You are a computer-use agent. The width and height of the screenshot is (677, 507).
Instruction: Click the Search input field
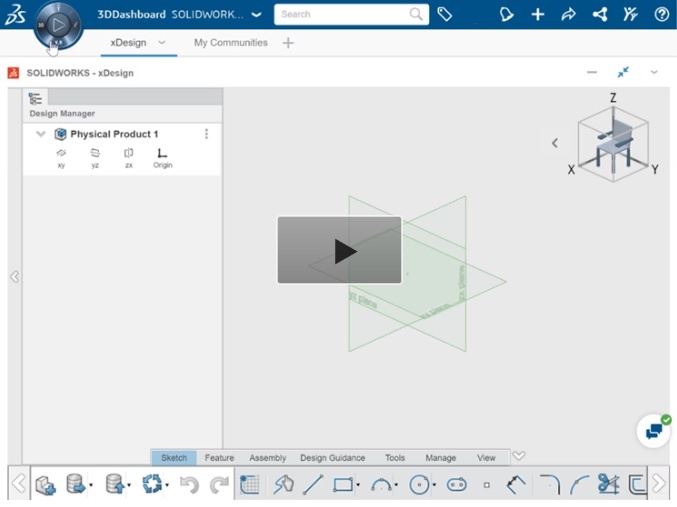point(351,14)
